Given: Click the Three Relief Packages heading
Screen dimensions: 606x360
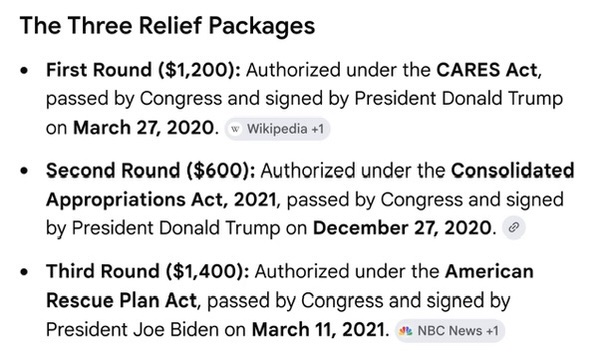Looking at the screenshot, I should pyautogui.click(x=167, y=26).
